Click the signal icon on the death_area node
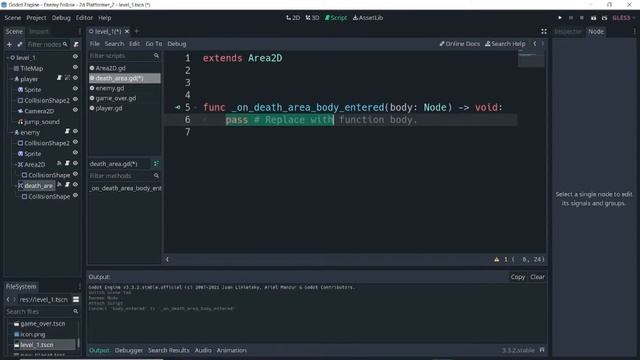This screenshot has width=640, height=360. 60,184
